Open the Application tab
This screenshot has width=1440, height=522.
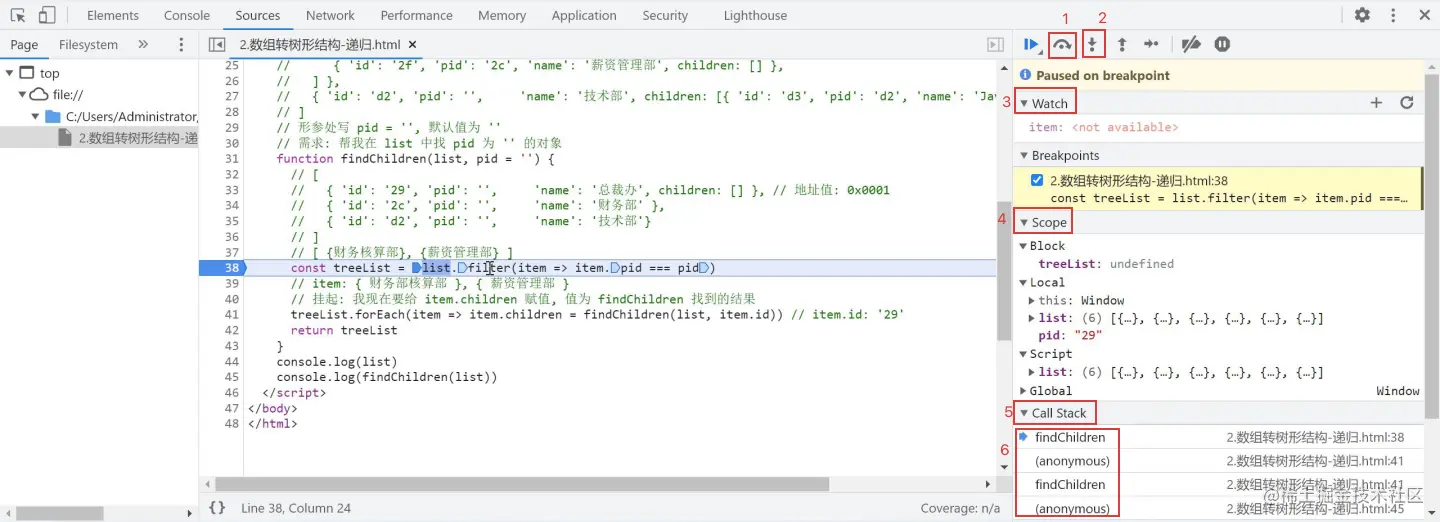point(584,15)
